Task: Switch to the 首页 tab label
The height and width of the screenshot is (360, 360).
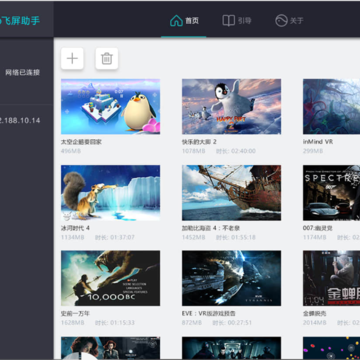Action: [192, 21]
